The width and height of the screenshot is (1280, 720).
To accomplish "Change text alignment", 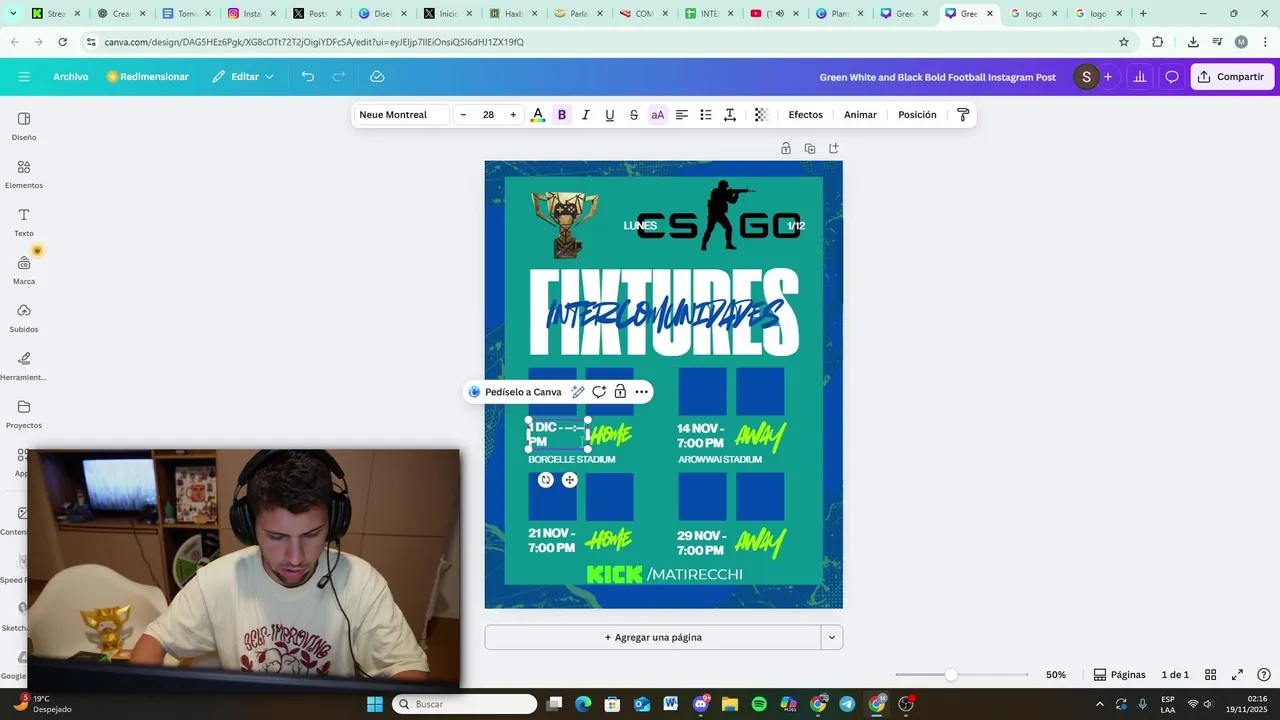I will tap(682, 115).
